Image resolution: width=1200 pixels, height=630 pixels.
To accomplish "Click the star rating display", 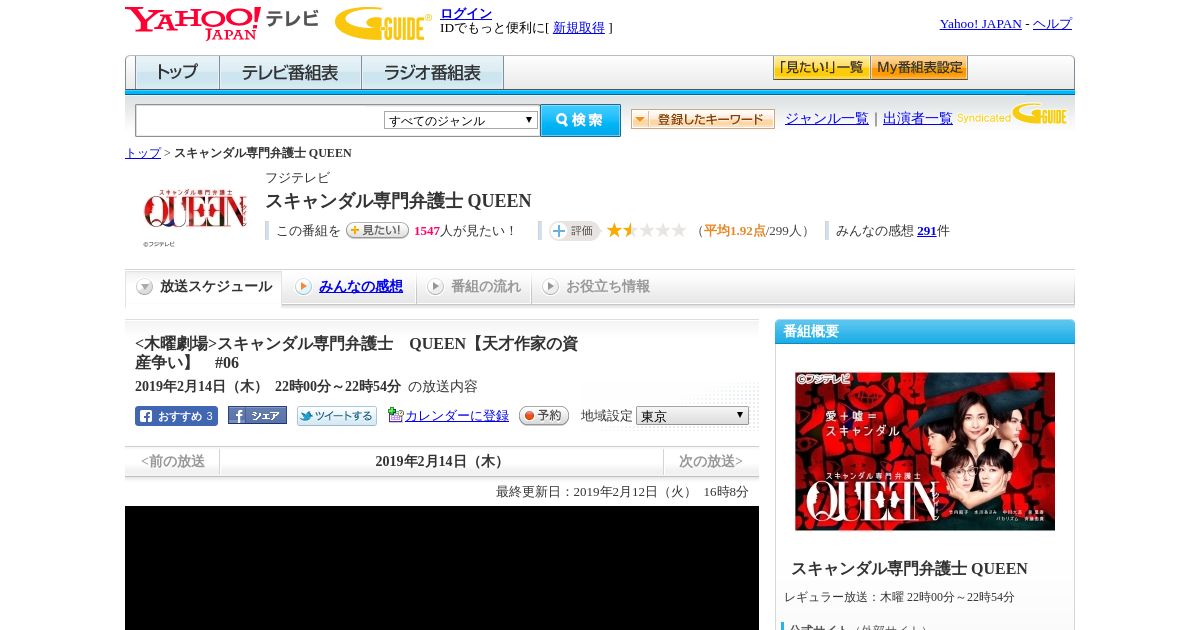I will (646, 230).
